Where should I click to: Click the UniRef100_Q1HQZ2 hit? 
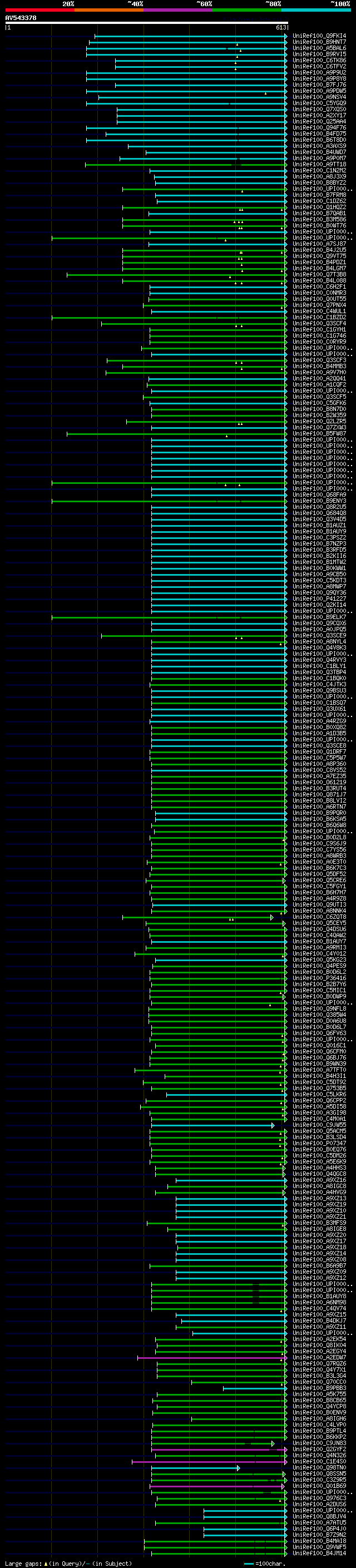[x=319, y=207]
